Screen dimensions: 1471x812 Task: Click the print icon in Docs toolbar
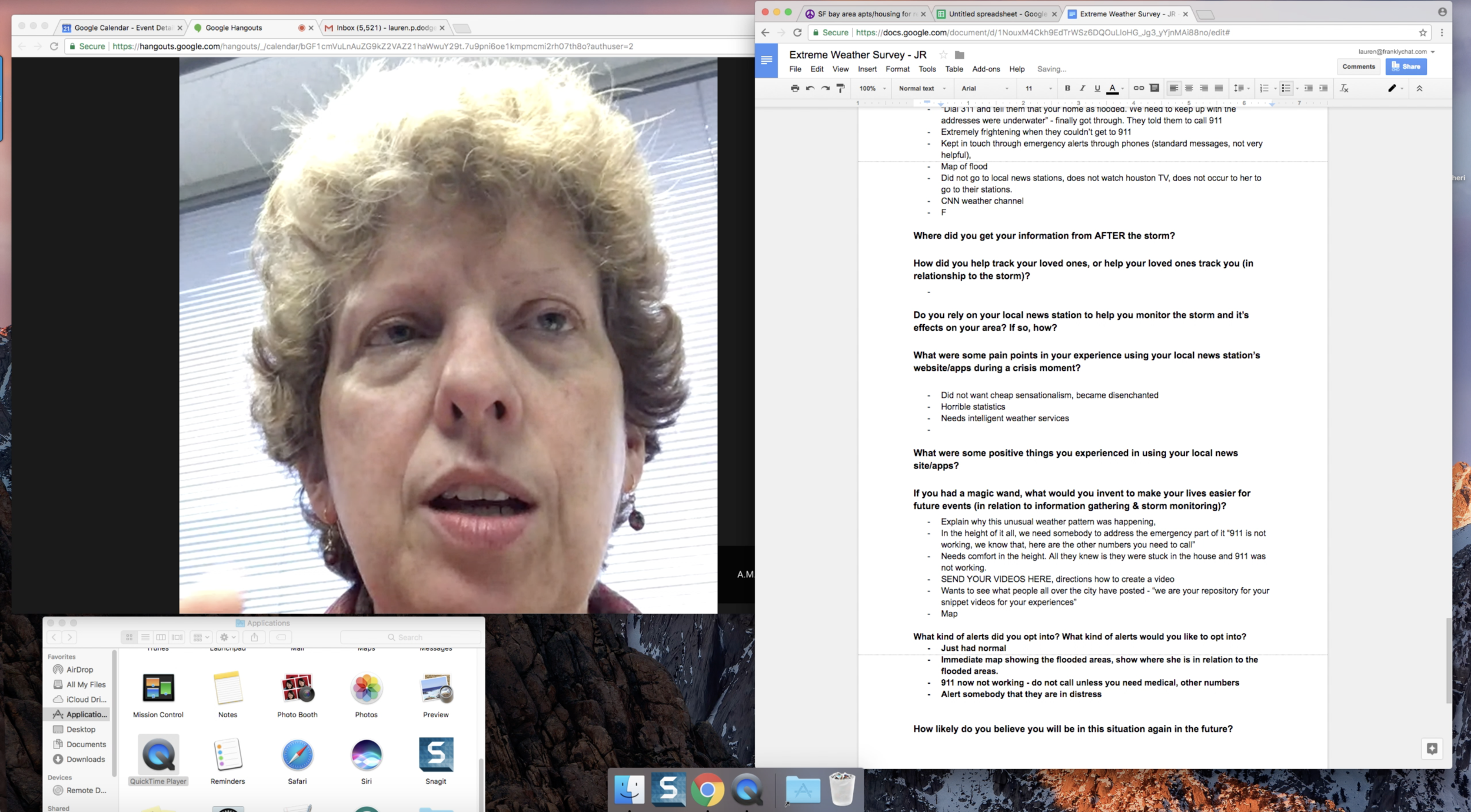tap(794, 88)
